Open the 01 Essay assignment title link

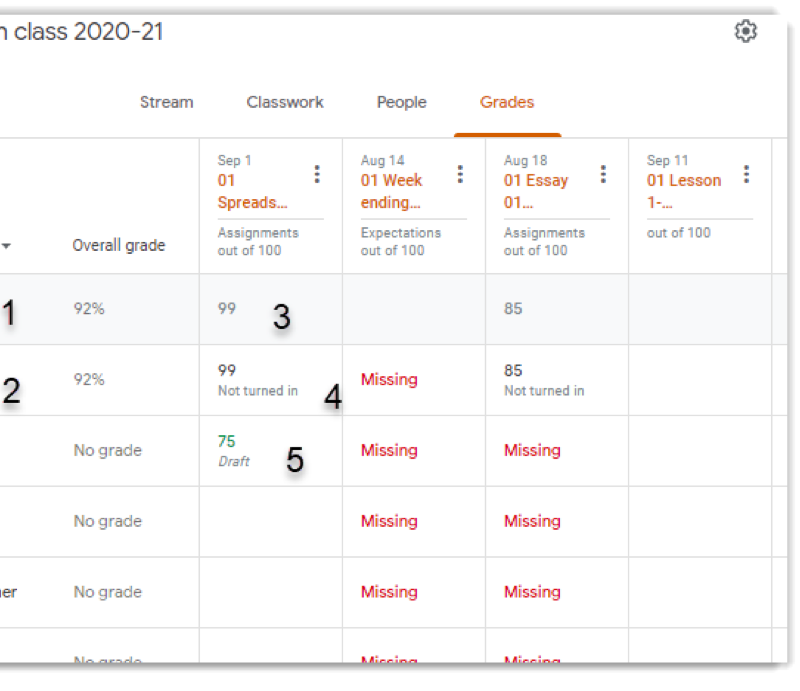pyautogui.click(x=535, y=191)
